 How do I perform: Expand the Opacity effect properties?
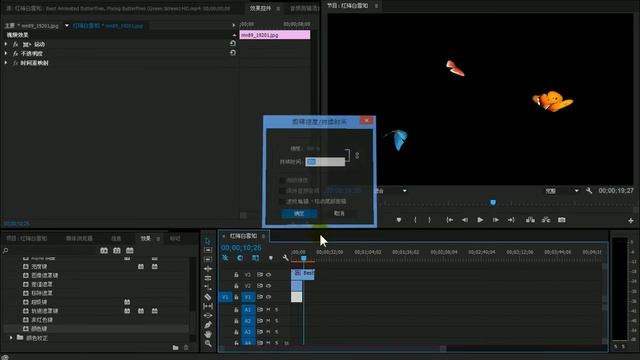tap(6, 53)
